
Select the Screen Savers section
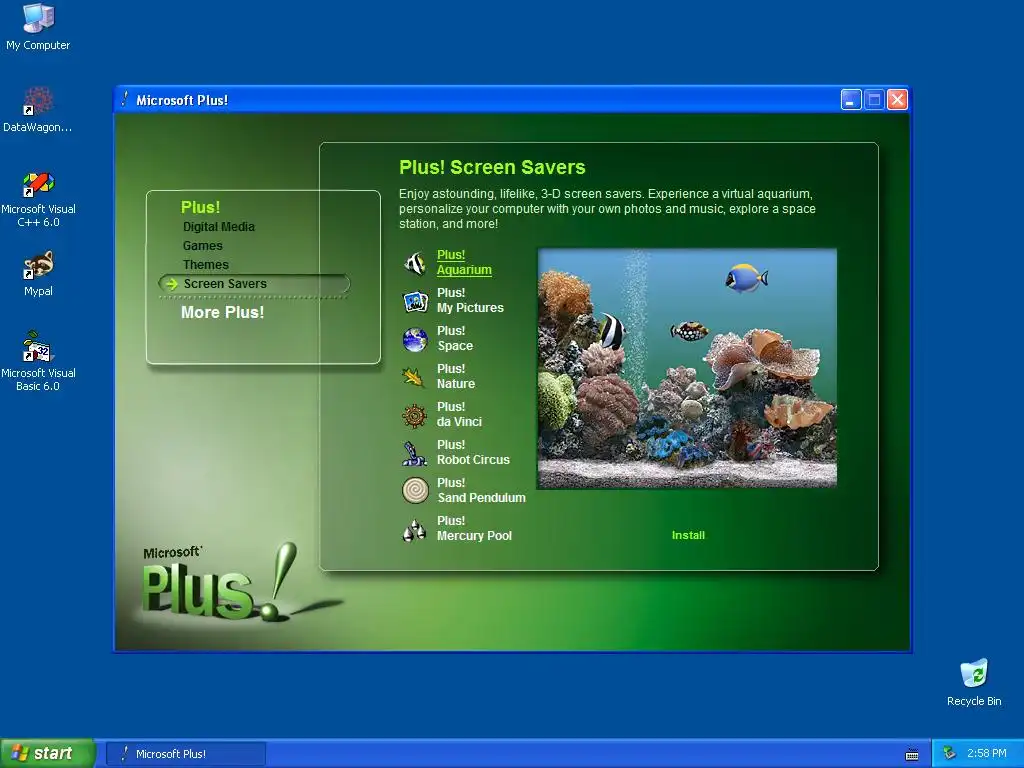click(x=254, y=283)
